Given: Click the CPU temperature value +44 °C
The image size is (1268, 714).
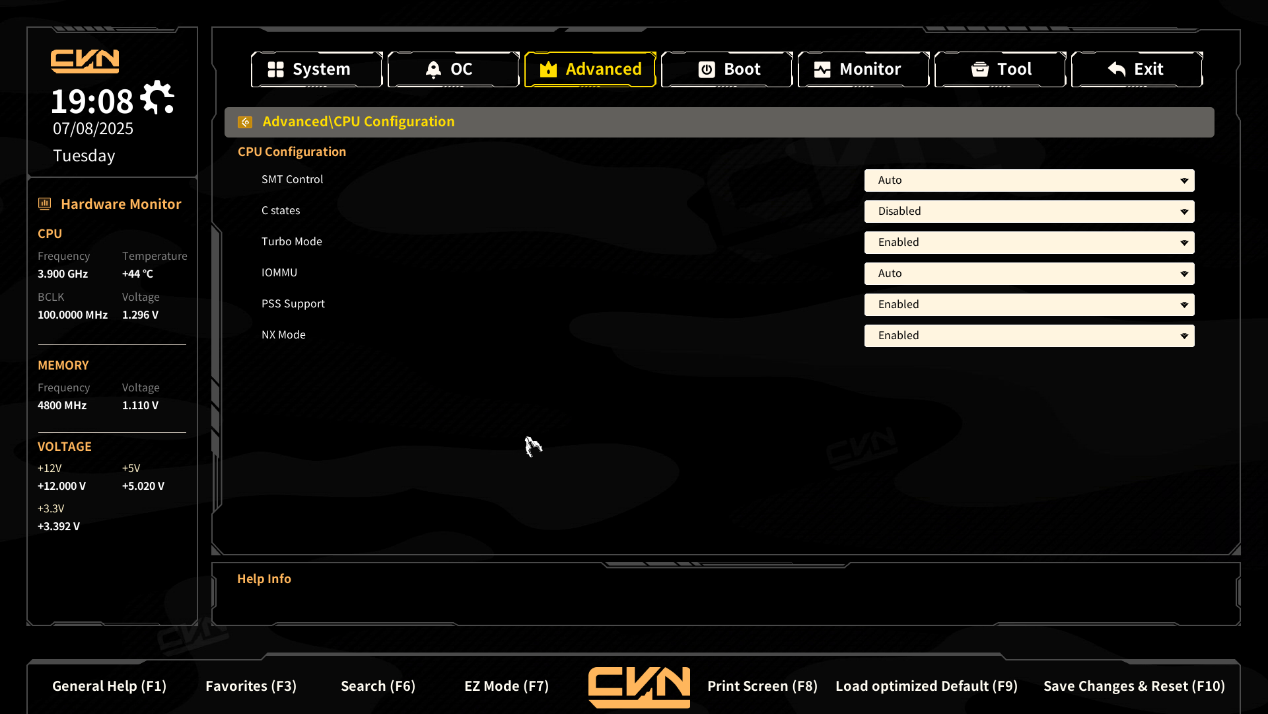Looking at the screenshot, I should (x=138, y=274).
